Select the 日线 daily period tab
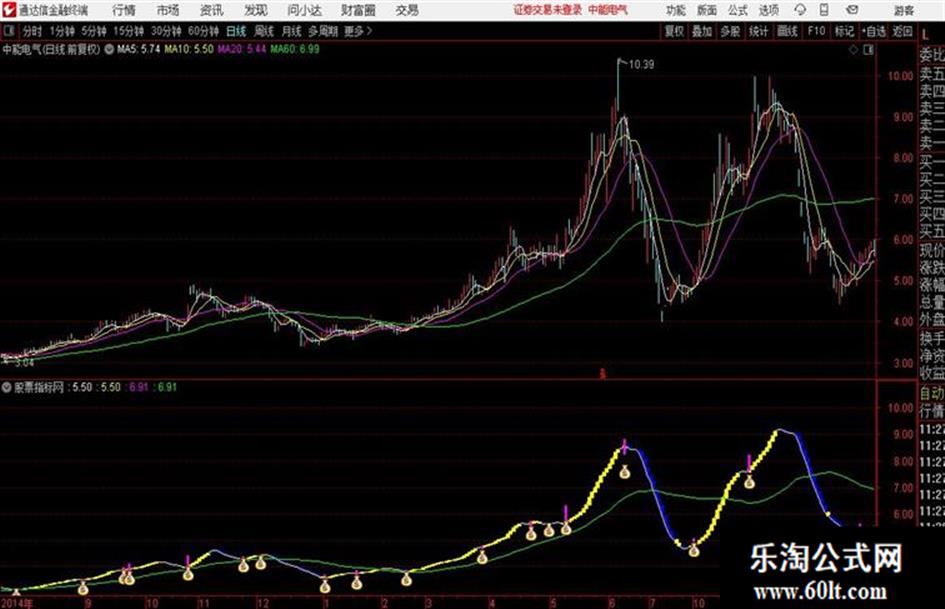 236,31
